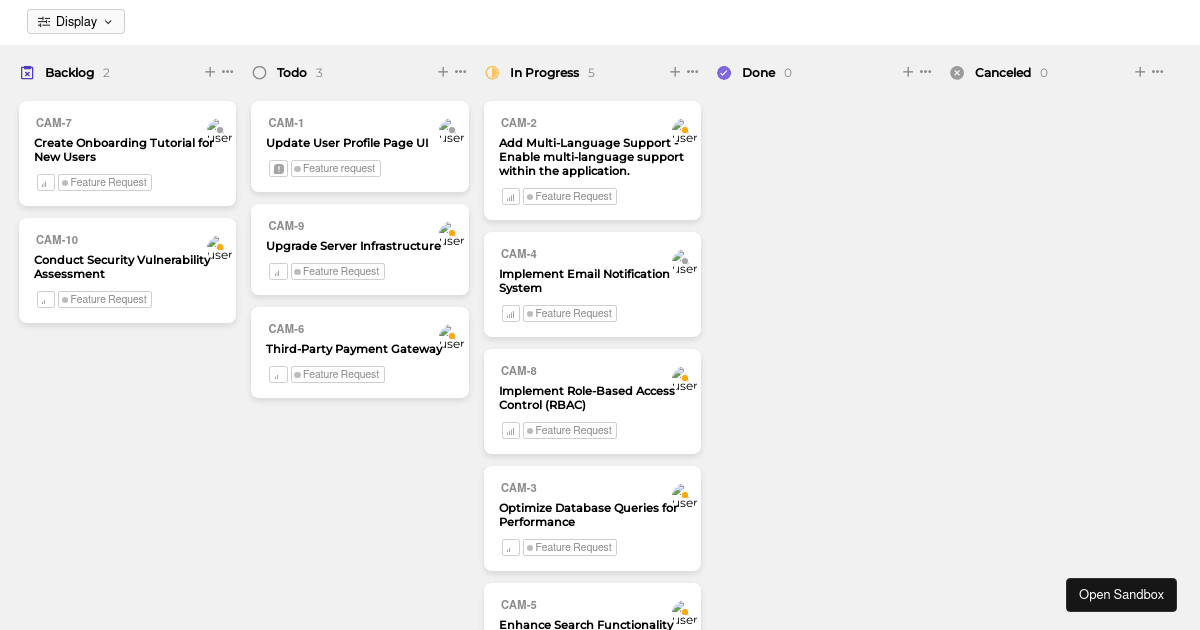Viewport: 1200px width, 630px height.
Task: Click the Done checkmark status icon
Action: point(724,72)
